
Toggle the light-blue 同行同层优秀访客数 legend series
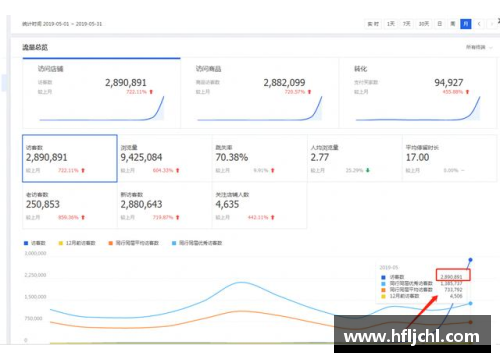[x=197, y=243]
